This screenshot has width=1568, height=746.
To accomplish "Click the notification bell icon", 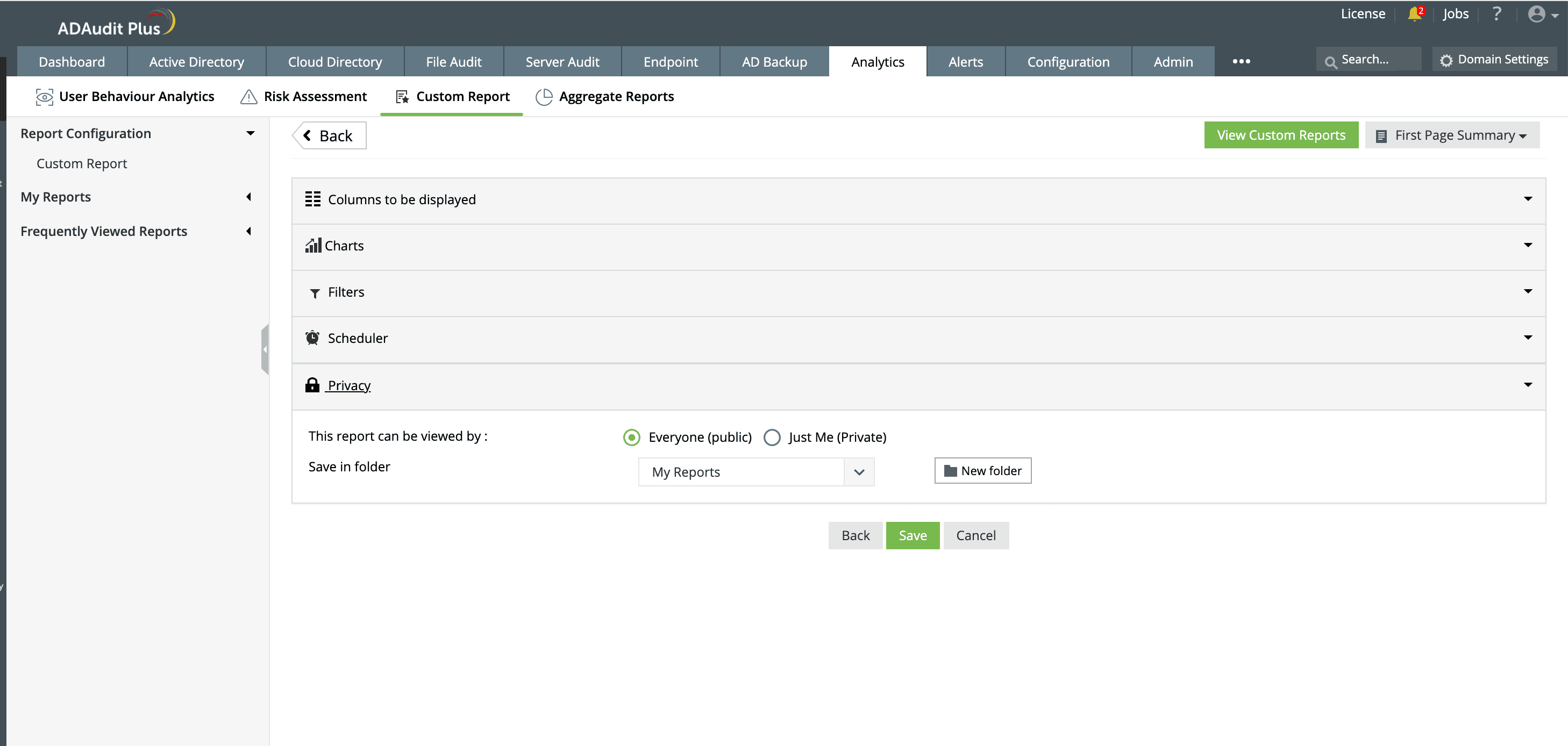I will pos(1414,14).
